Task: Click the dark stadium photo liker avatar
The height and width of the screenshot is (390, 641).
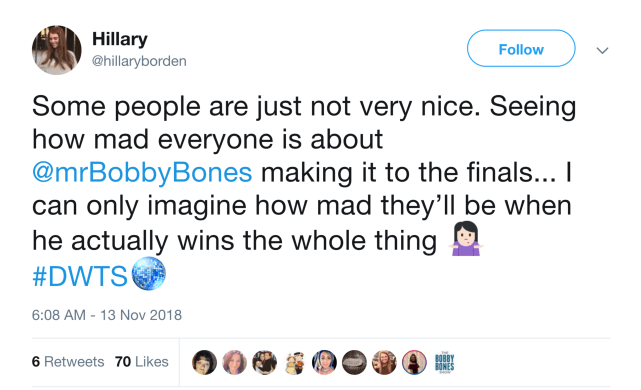Action: point(354,362)
